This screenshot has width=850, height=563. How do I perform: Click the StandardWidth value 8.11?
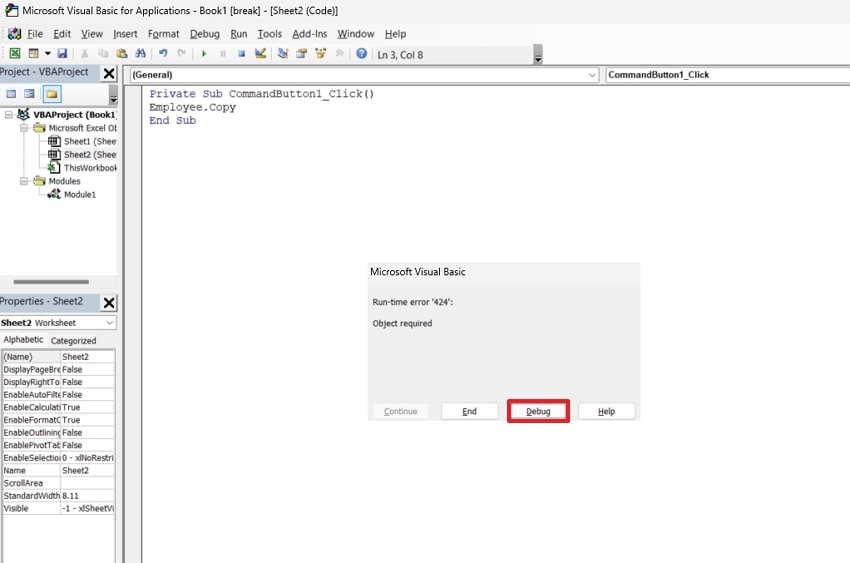pyautogui.click(x=87, y=496)
